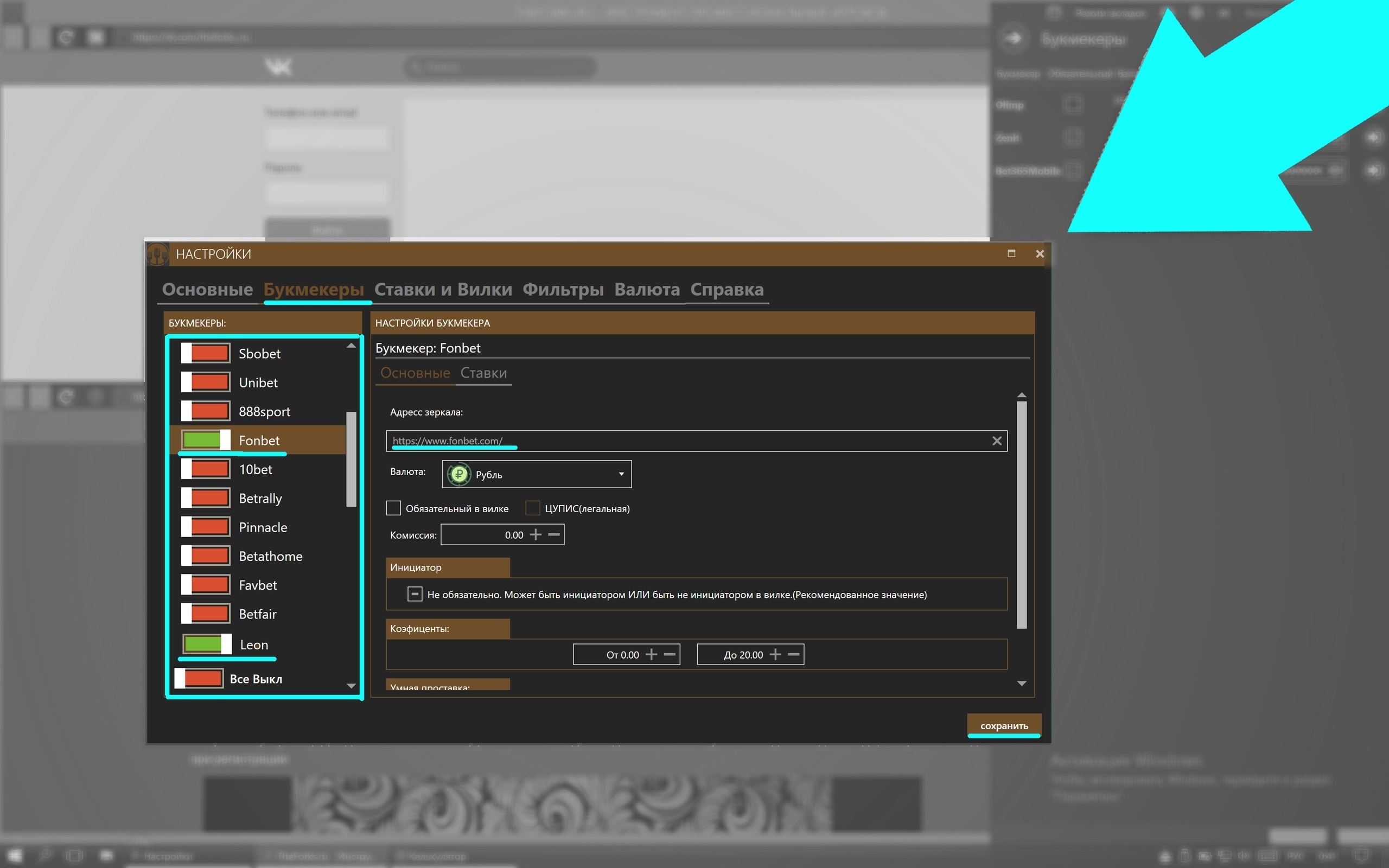Open the Валюта Рубль dropdown
This screenshot has width=1389, height=868.
[x=537, y=474]
